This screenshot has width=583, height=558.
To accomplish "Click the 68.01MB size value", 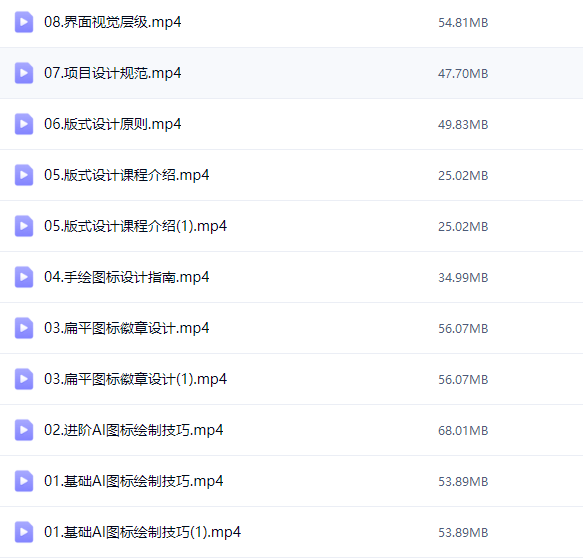I will tap(463, 430).
